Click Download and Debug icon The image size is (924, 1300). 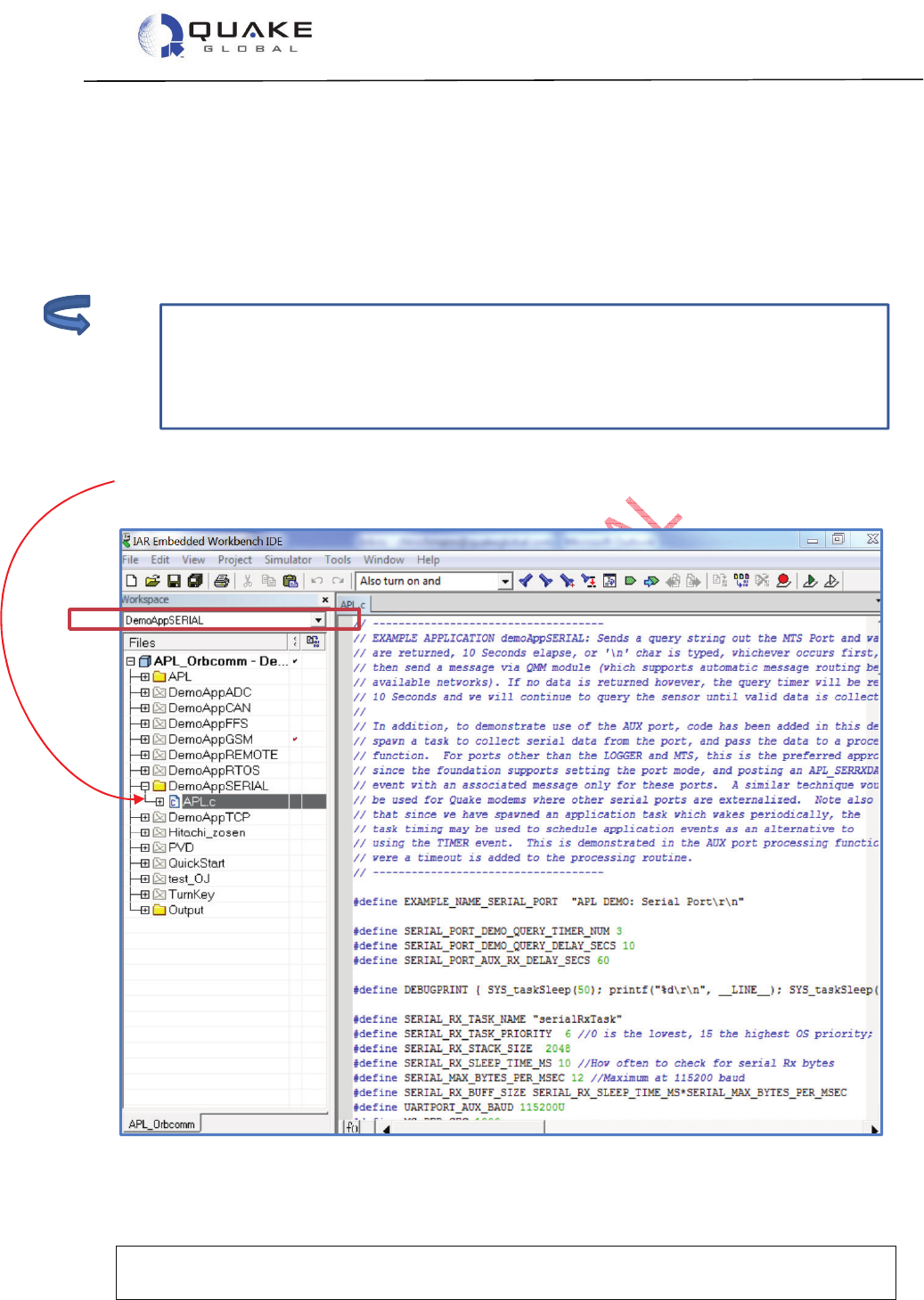810,581
